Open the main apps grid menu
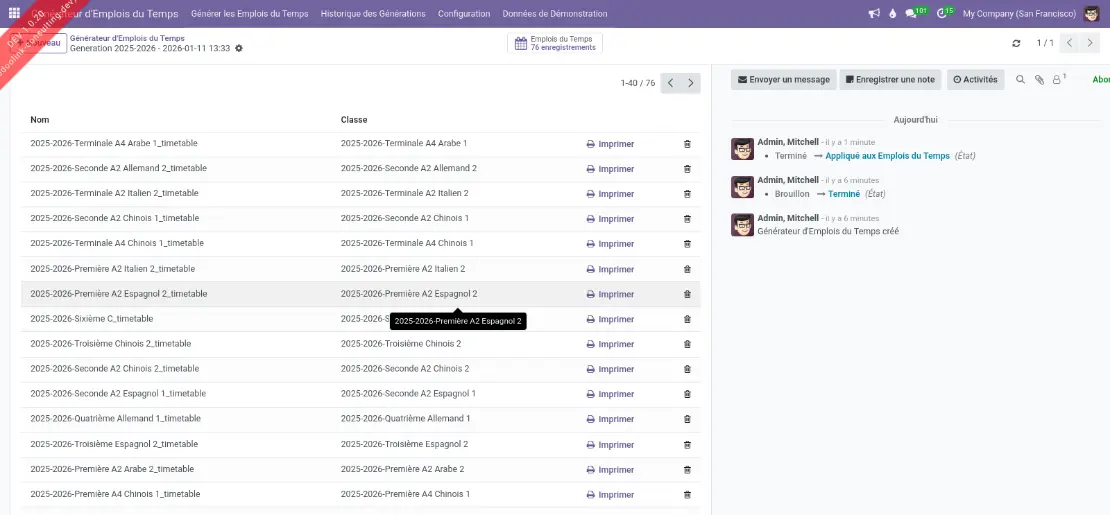Screen dimensions: 1110x515 pyautogui.click(x=14, y=14)
